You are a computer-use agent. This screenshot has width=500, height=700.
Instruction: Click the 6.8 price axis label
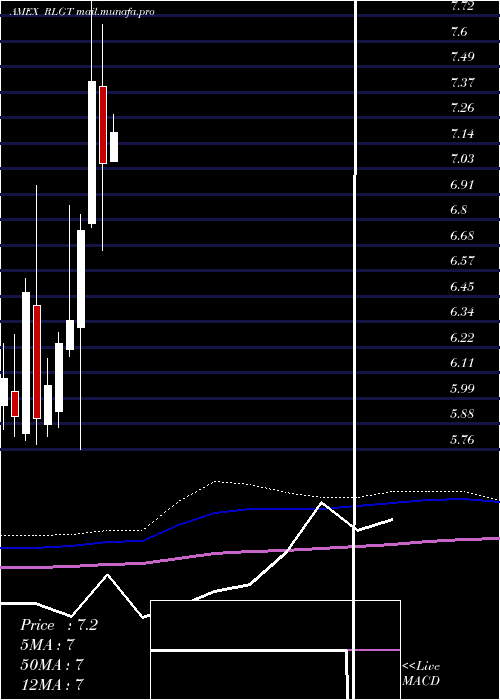(459, 210)
